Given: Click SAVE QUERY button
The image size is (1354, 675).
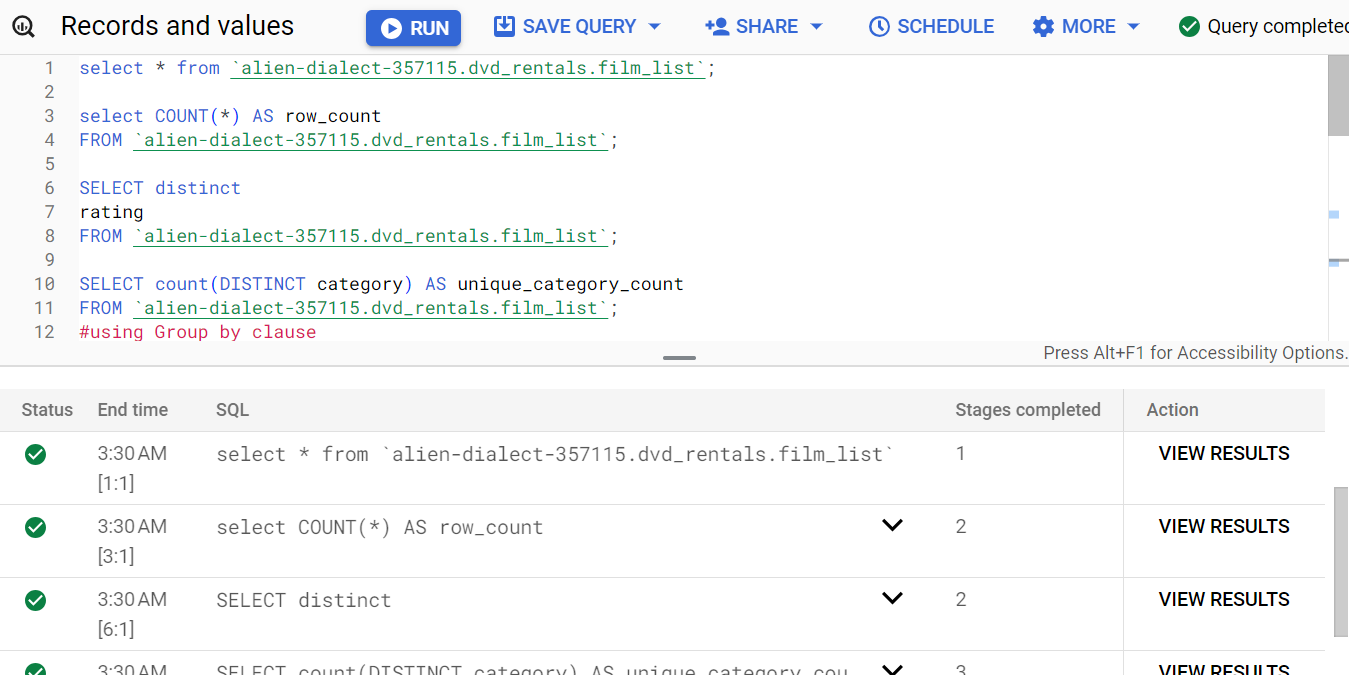Looking at the screenshot, I should [578, 27].
